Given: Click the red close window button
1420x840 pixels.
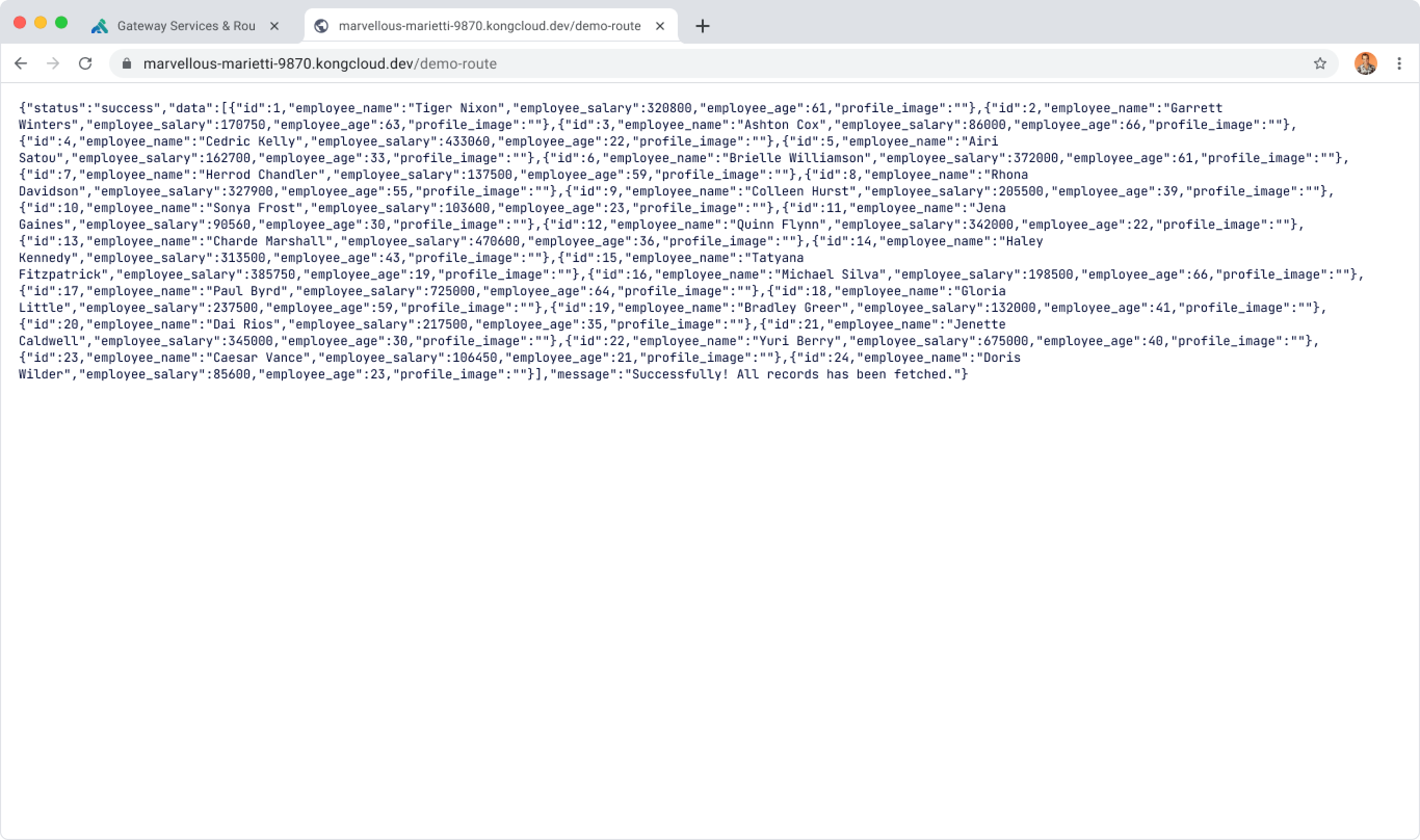Looking at the screenshot, I should pos(20,23).
